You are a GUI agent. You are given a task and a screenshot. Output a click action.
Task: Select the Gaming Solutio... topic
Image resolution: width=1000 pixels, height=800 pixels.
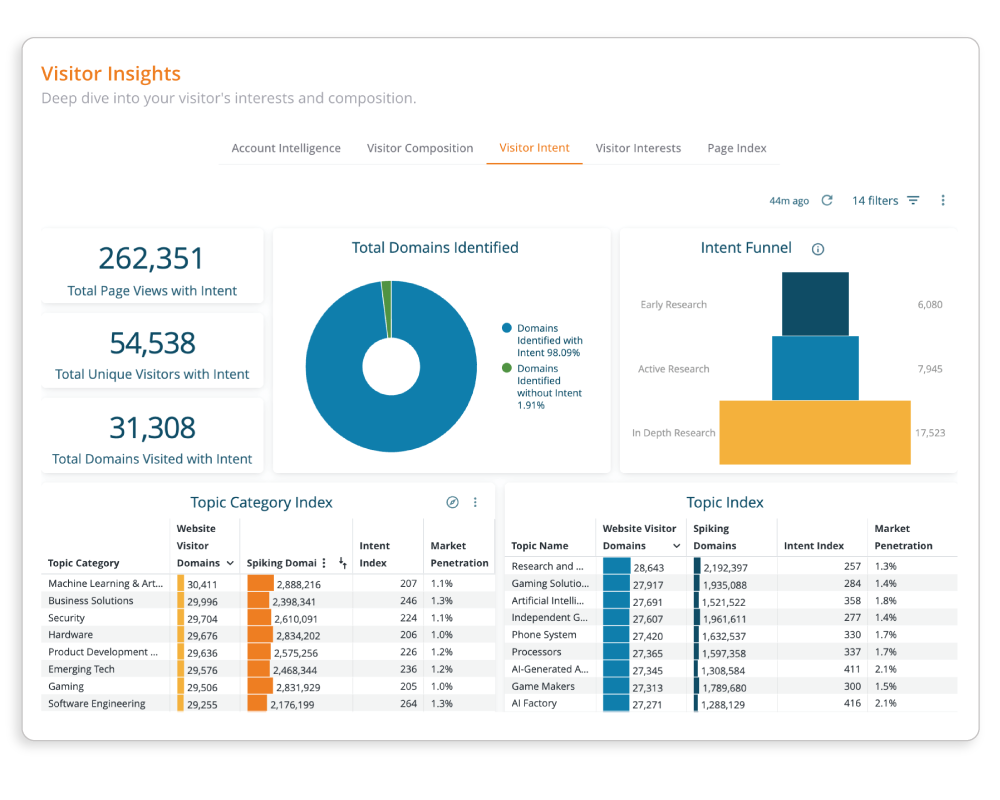coord(550,583)
